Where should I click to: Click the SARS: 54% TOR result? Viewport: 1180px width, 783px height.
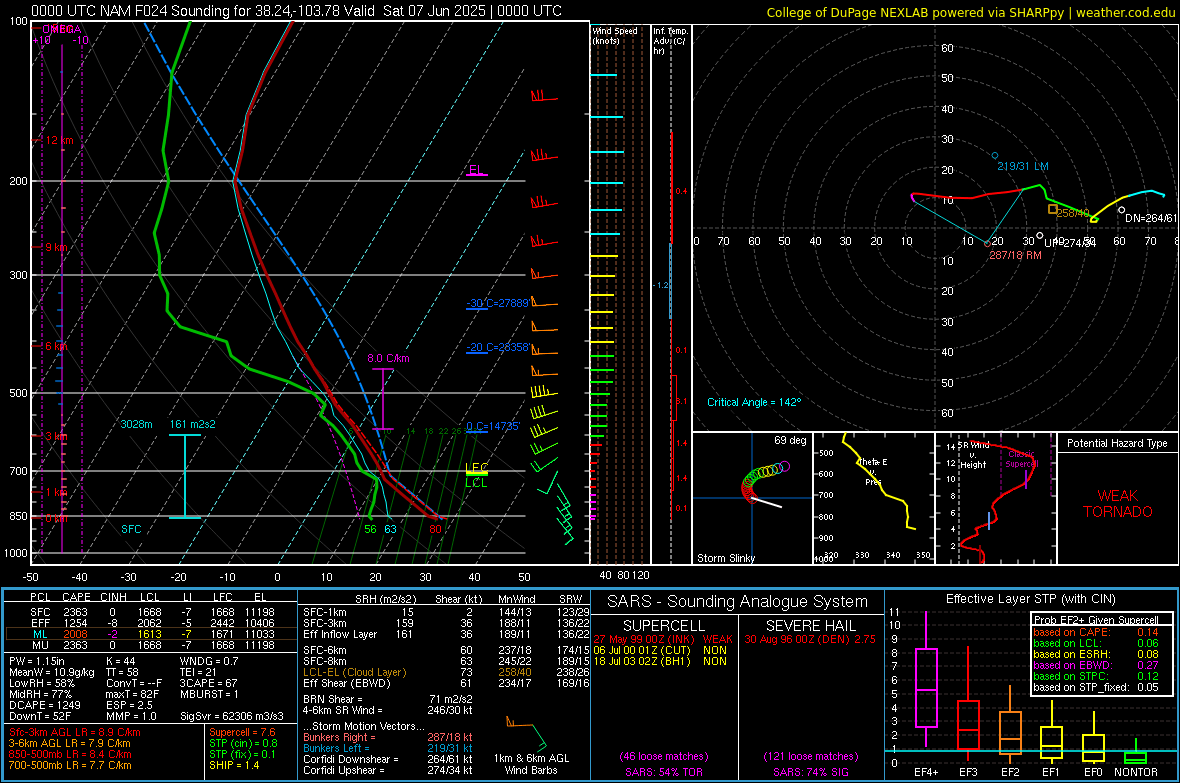click(663, 772)
